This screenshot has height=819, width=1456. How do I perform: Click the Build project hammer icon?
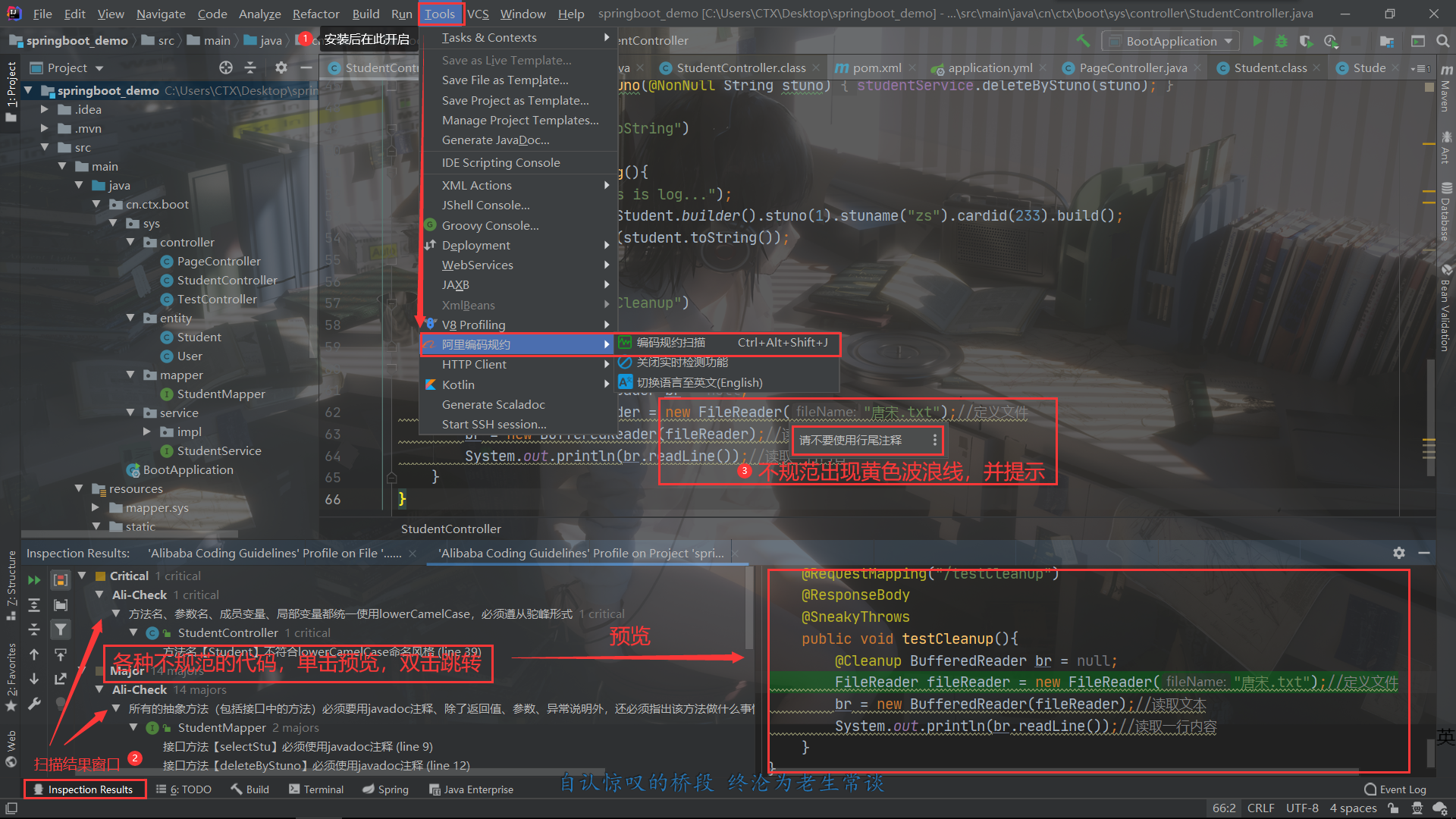click(1083, 41)
